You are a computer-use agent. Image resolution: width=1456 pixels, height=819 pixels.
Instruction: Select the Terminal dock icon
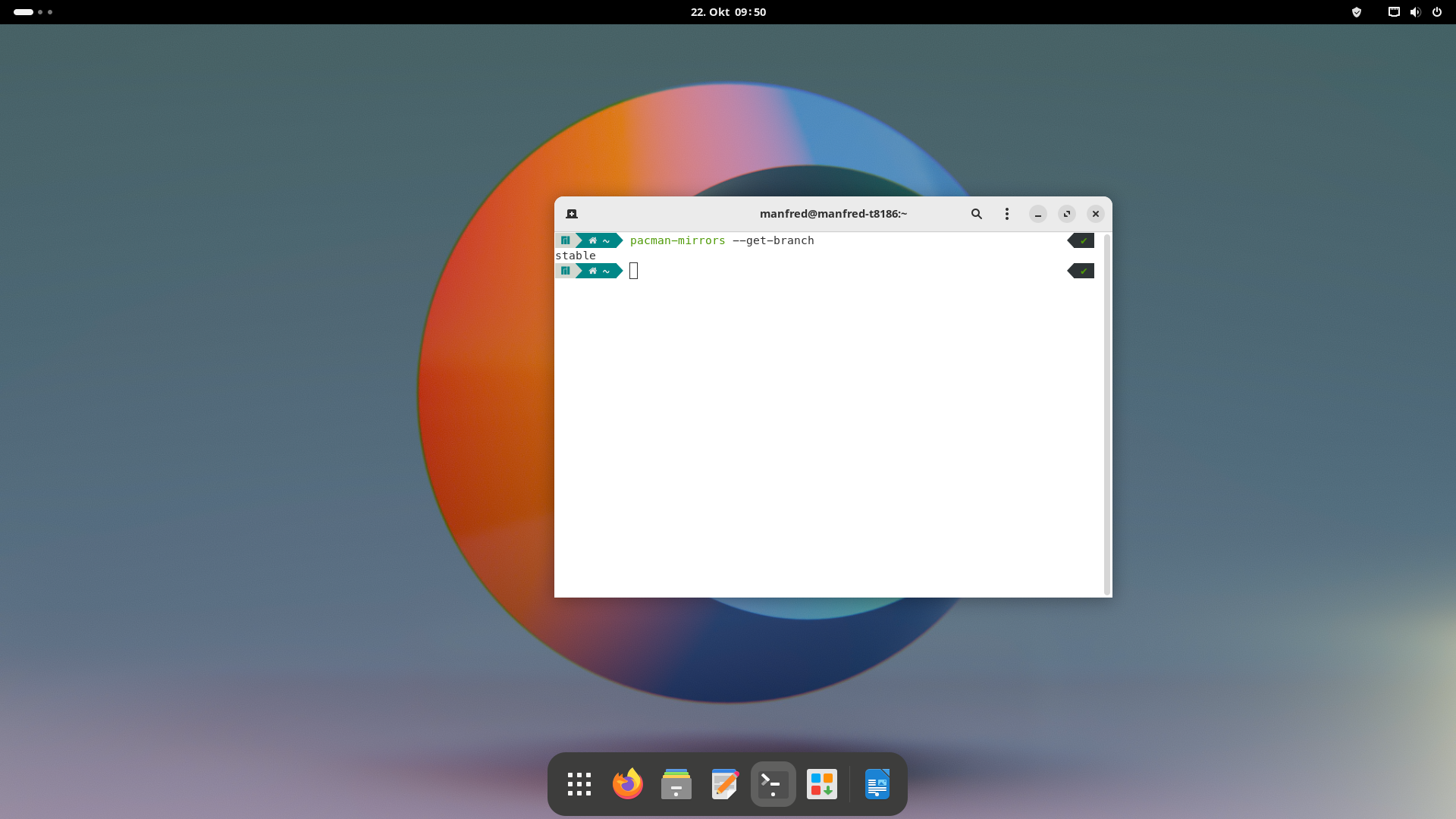(773, 784)
